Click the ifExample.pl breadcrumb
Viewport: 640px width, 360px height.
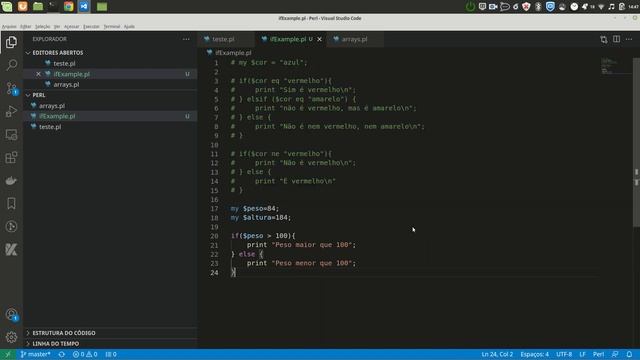coord(233,53)
